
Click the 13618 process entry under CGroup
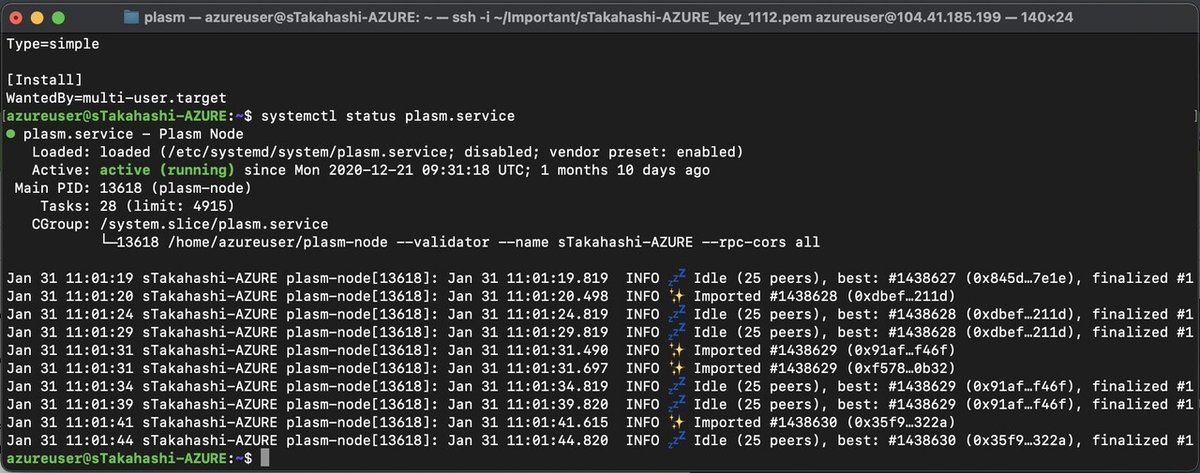pos(135,242)
